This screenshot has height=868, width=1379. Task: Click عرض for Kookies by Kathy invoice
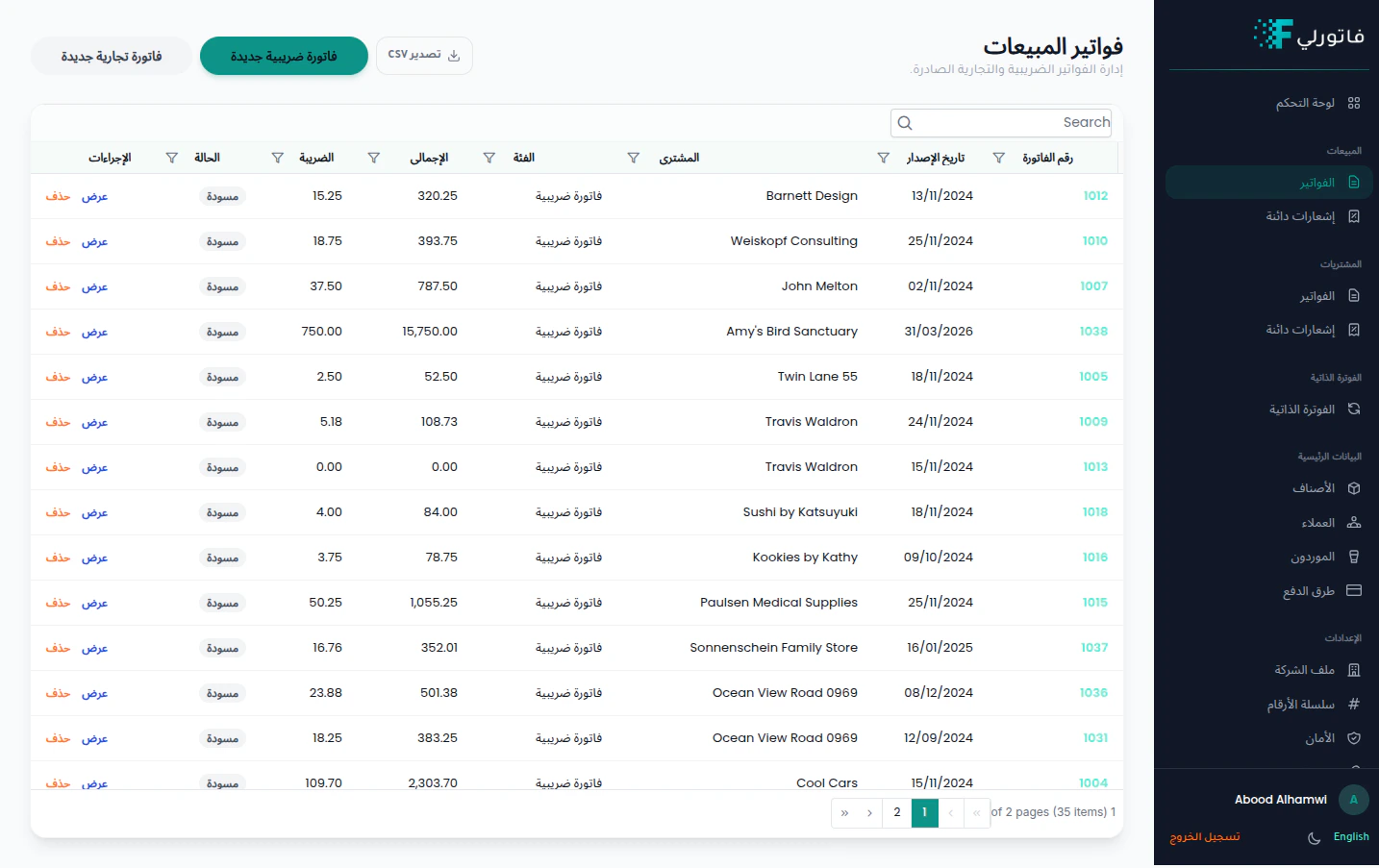(94, 558)
